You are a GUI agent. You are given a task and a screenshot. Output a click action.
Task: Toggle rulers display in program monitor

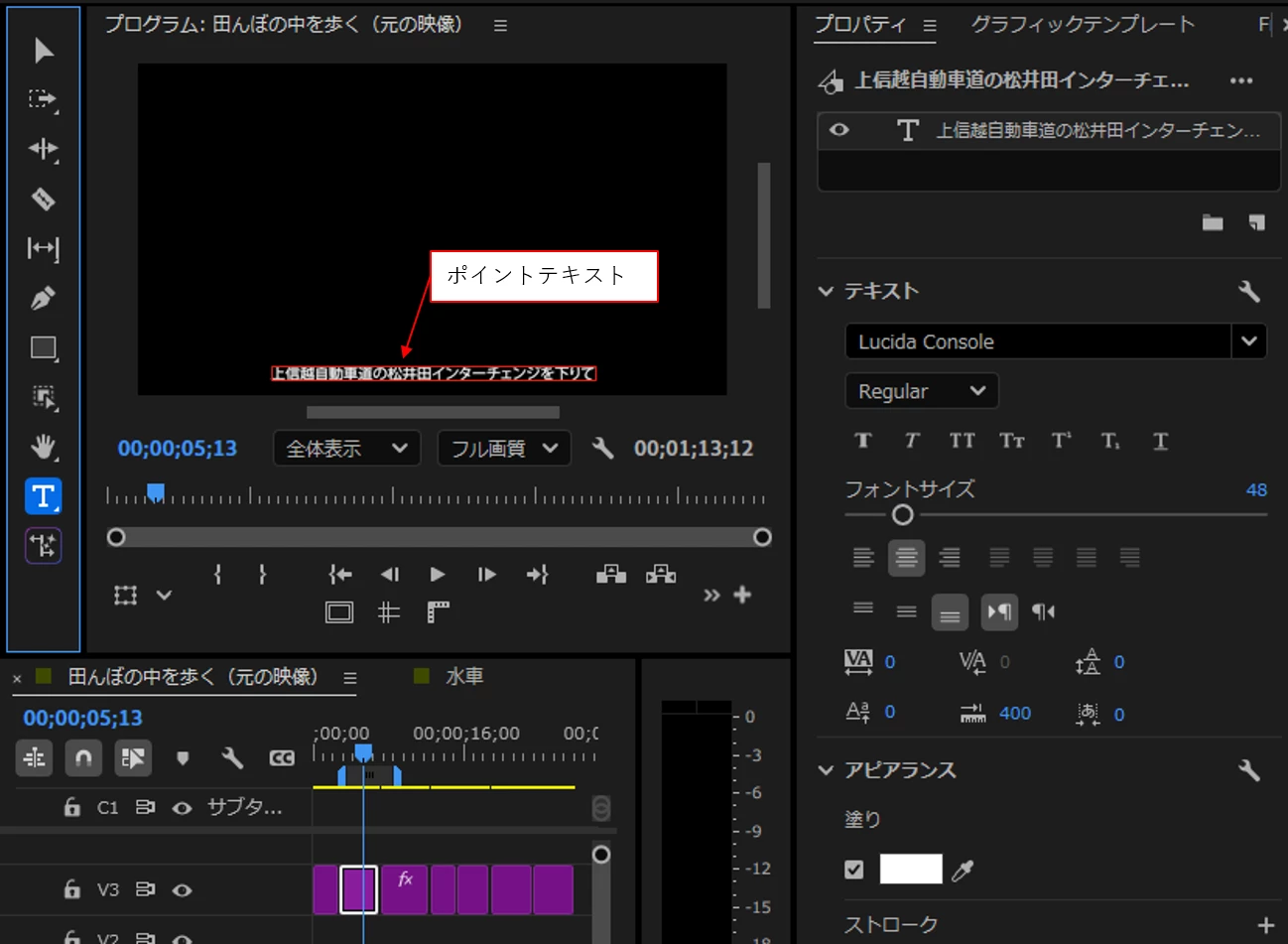tap(438, 612)
